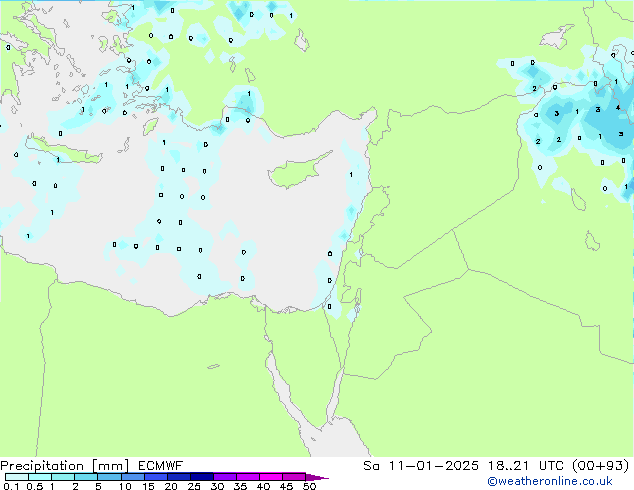Click the '50' legend scale label
634x490 pixels.
[309, 486]
